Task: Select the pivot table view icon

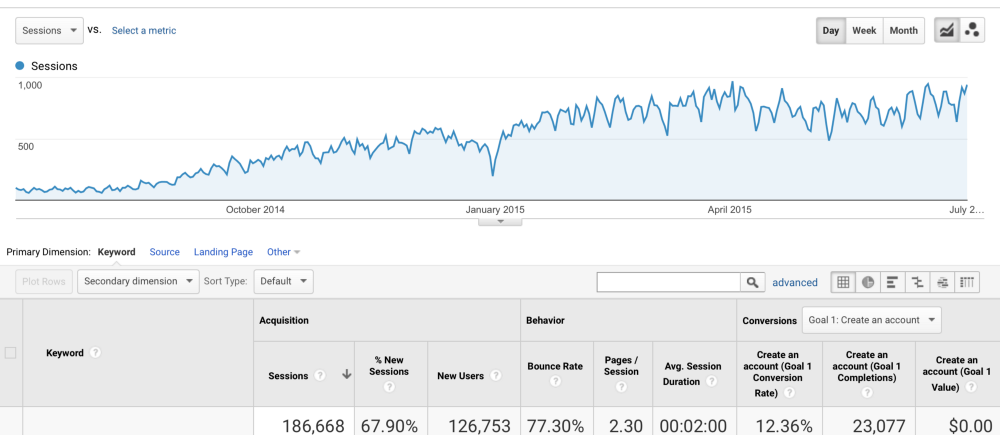Action: (x=967, y=282)
